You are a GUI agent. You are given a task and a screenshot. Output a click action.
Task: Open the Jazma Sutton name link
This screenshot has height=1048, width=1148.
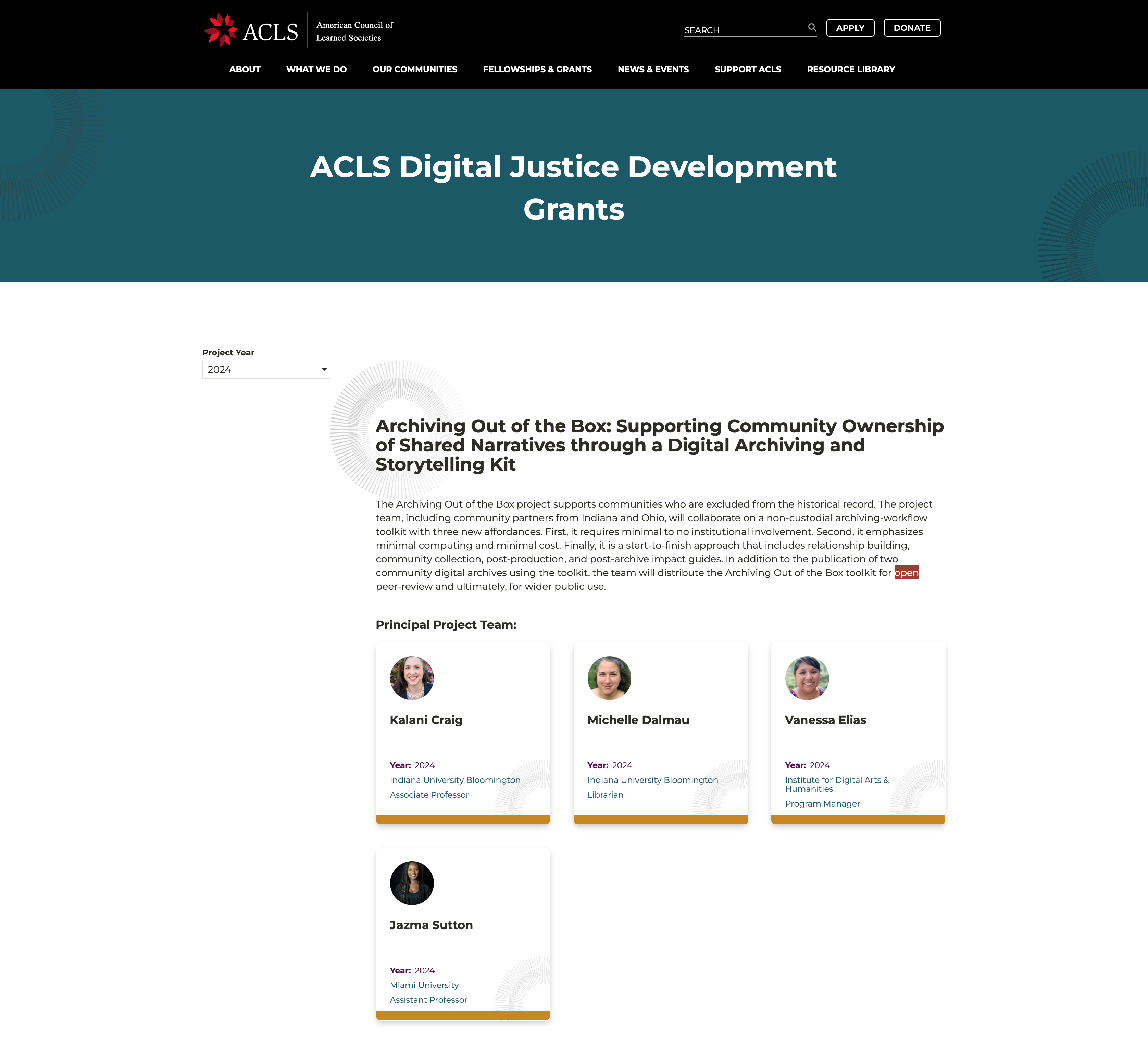tap(431, 925)
